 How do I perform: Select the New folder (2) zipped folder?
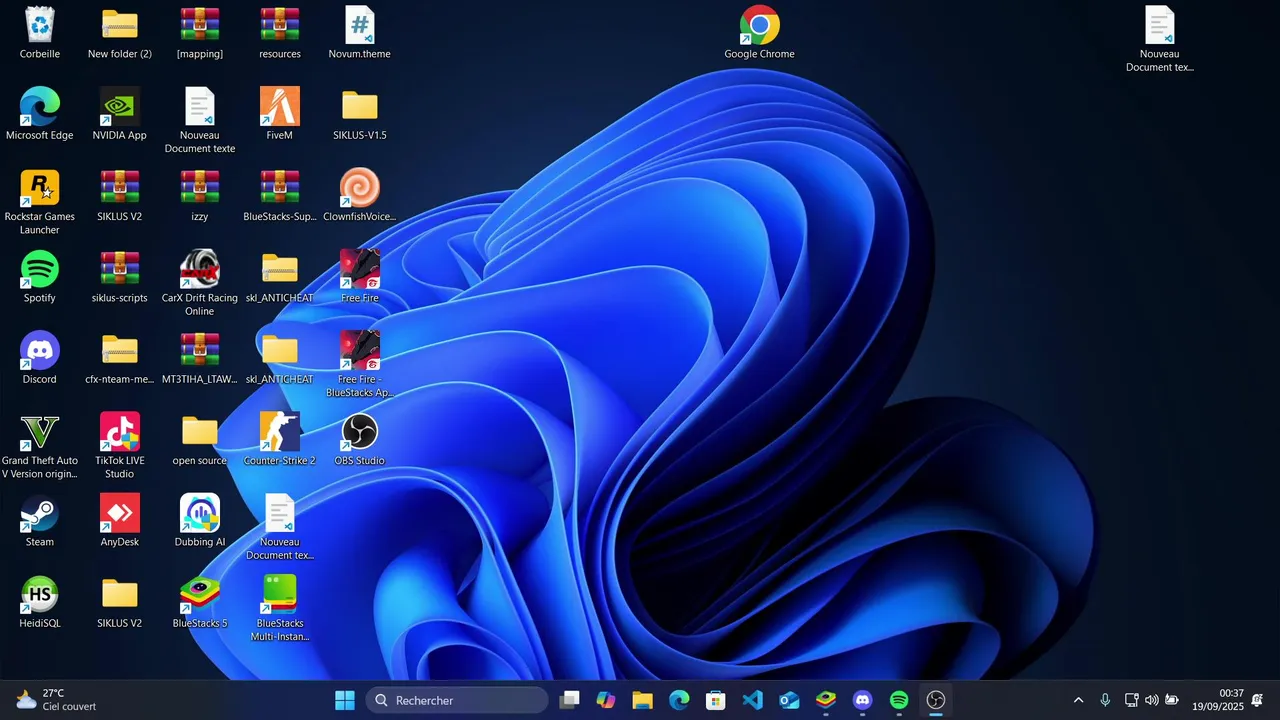pos(120,25)
